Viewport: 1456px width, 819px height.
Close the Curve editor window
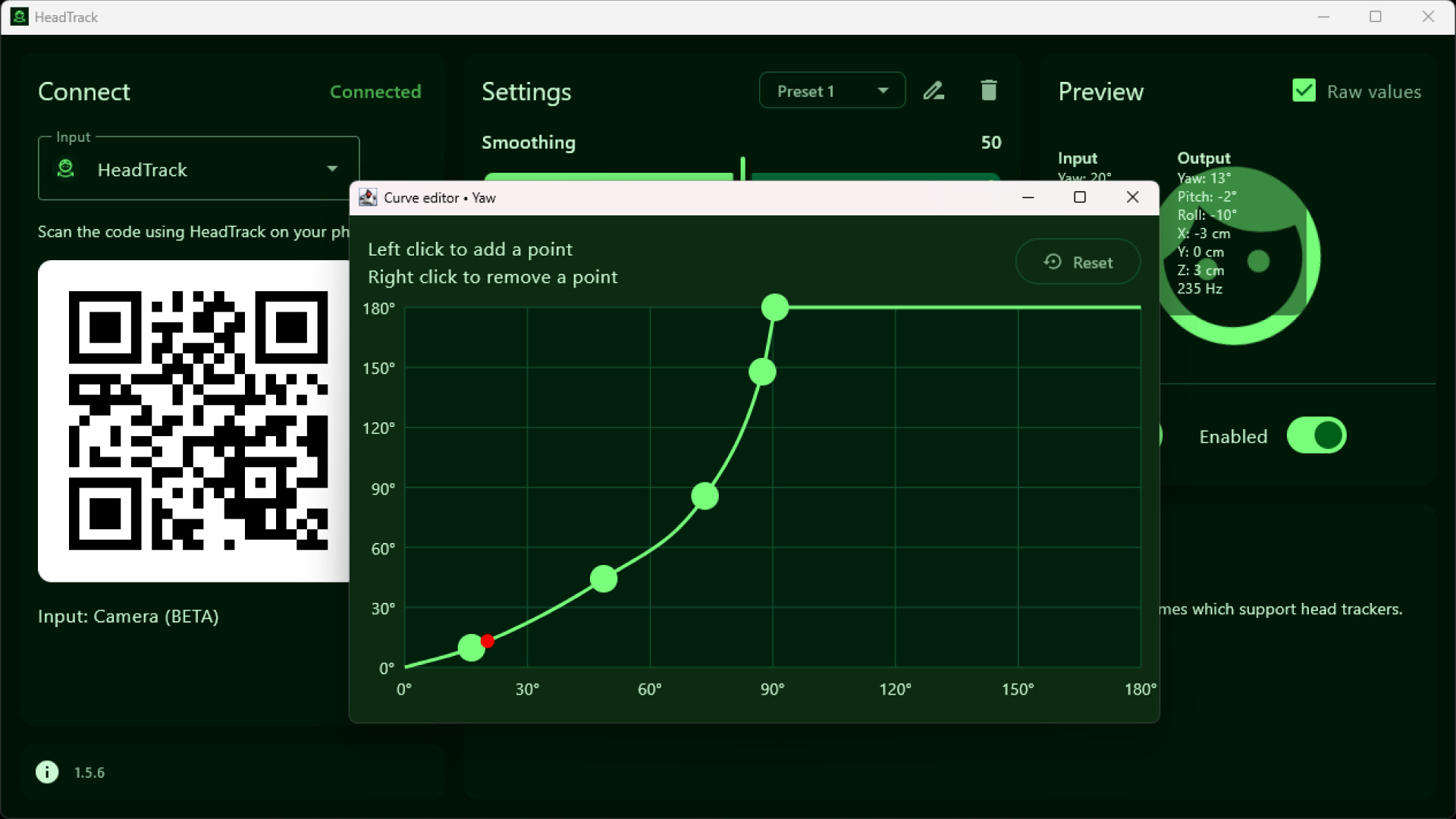[x=1132, y=197]
